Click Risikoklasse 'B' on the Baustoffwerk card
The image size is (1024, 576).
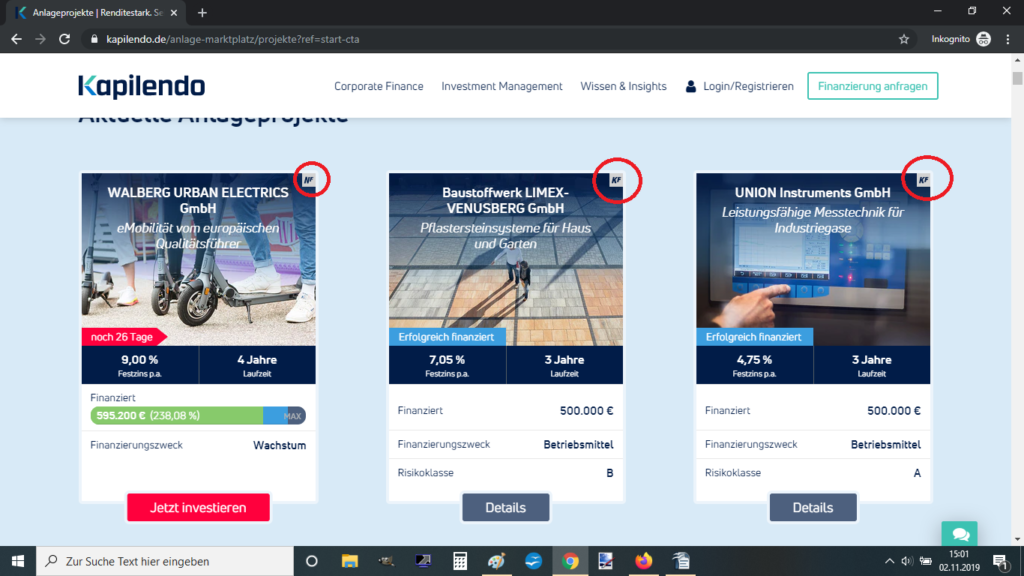tap(610, 473)
